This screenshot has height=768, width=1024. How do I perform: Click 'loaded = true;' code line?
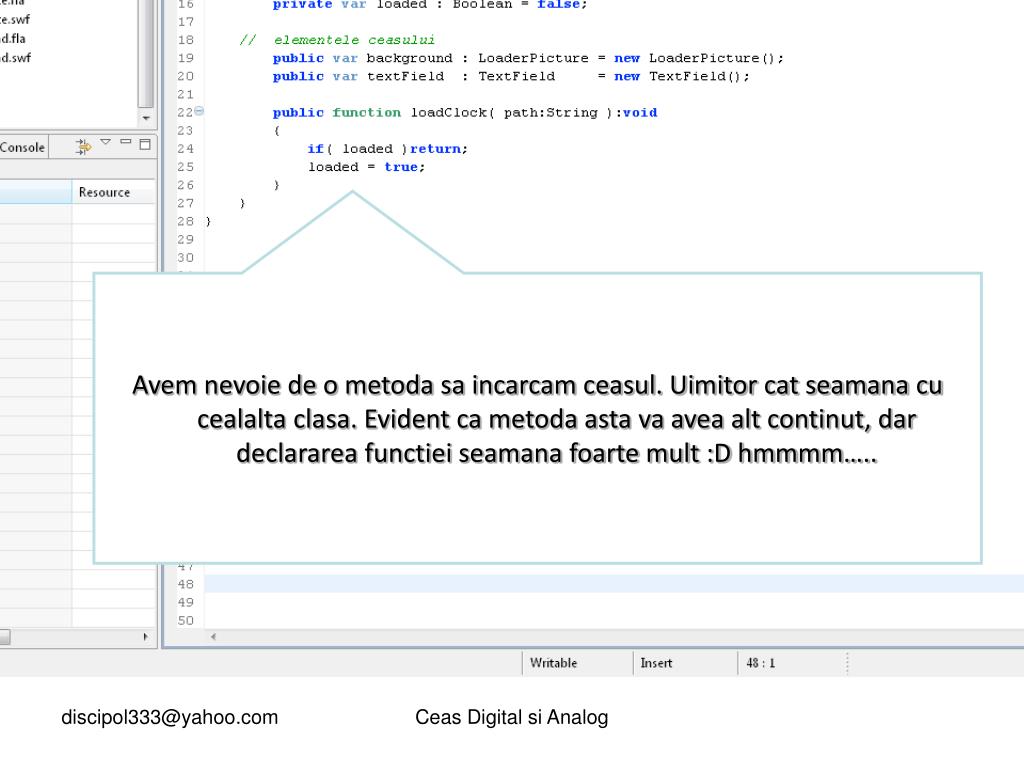click(366, 167)
